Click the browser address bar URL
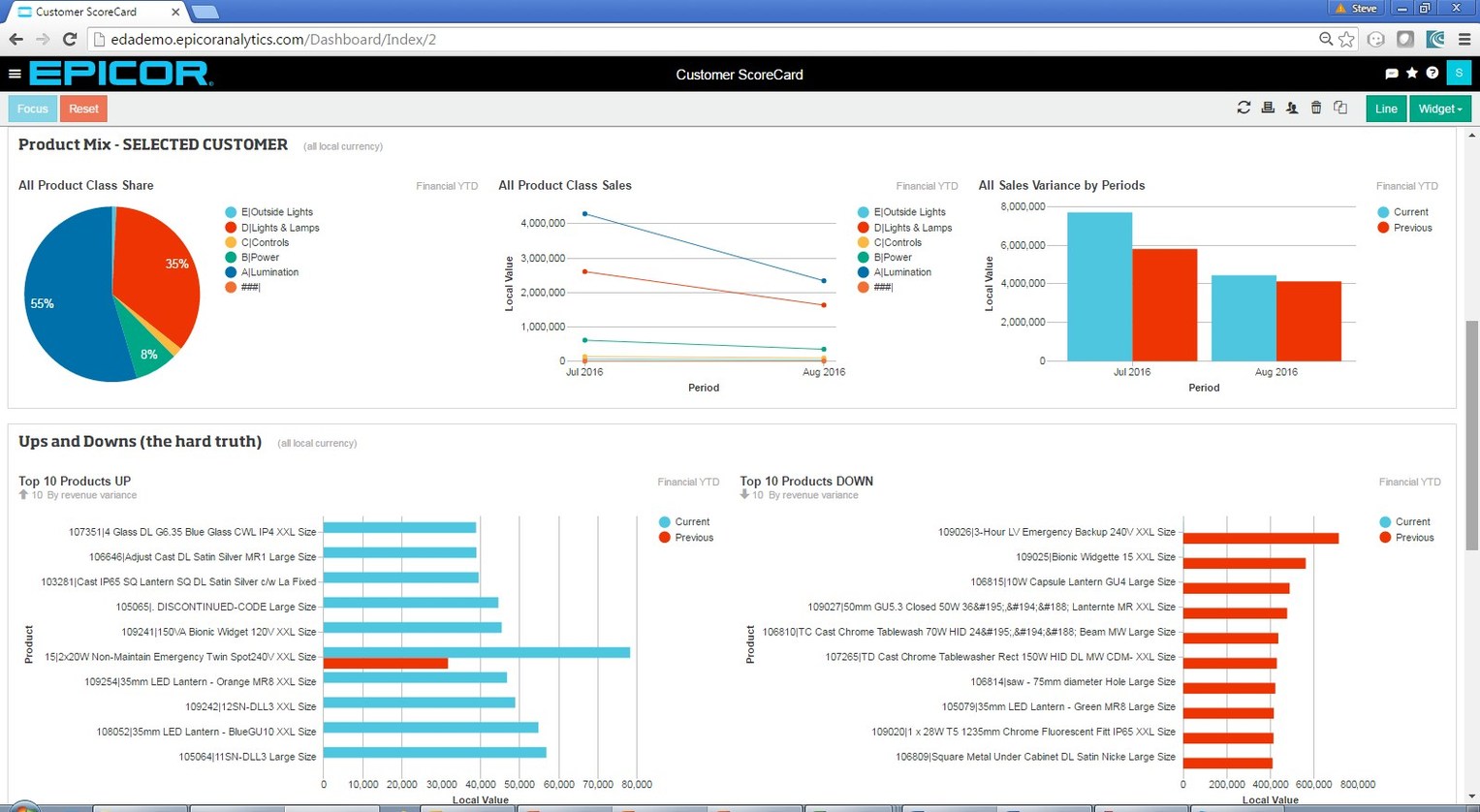The image size is (1480, 812). tap(273, 40)
